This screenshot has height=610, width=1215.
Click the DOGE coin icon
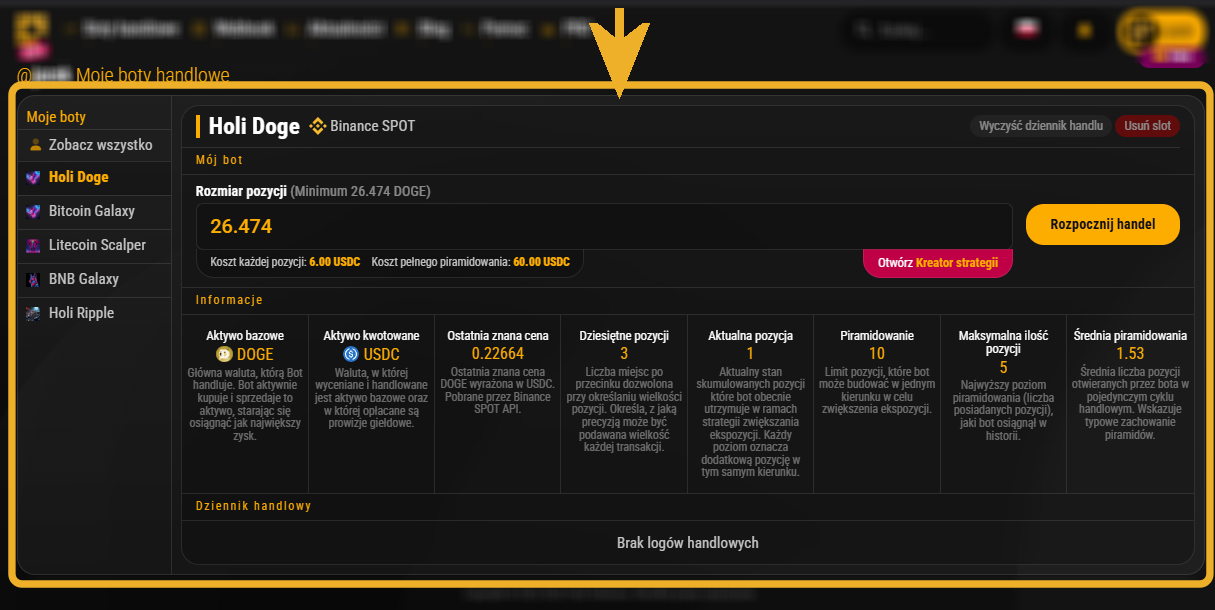(224, 354)
